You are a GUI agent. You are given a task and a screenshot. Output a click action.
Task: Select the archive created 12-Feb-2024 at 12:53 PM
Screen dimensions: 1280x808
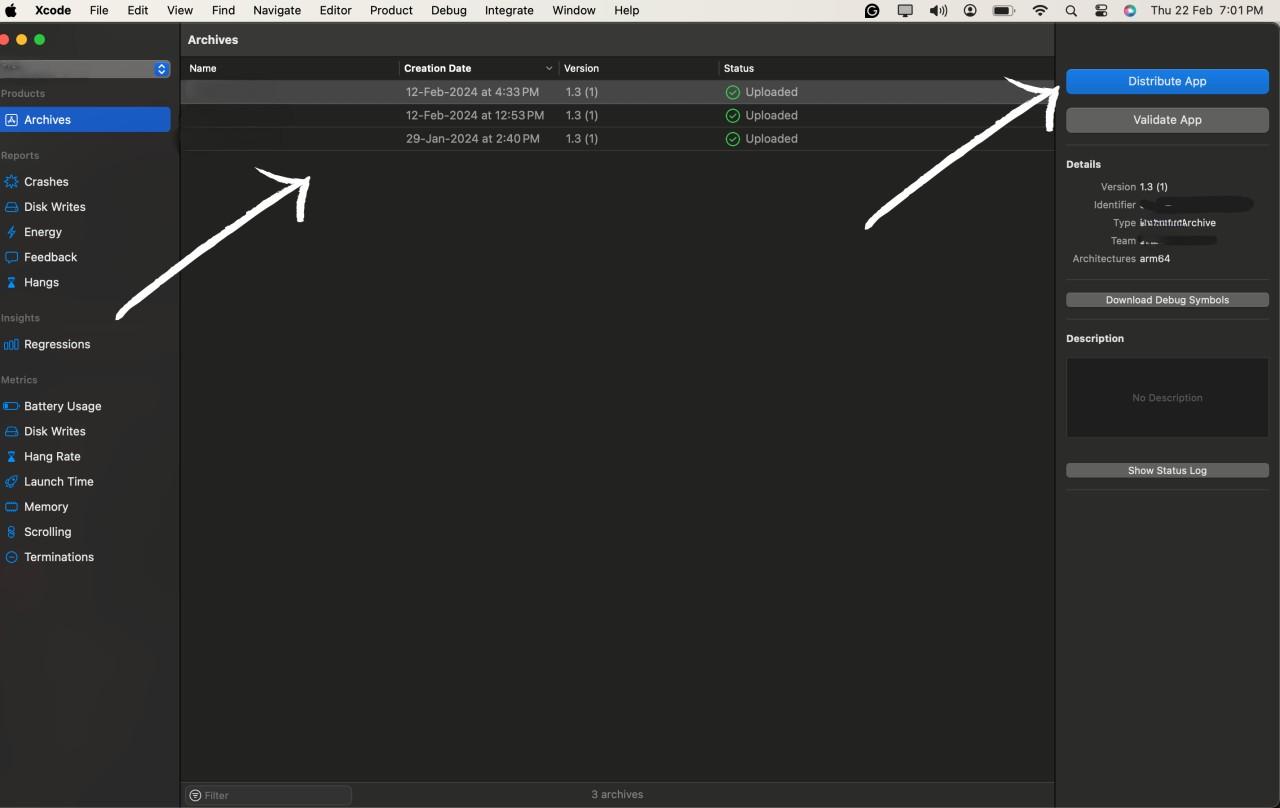pyautogui.click(x=617, y=115)
